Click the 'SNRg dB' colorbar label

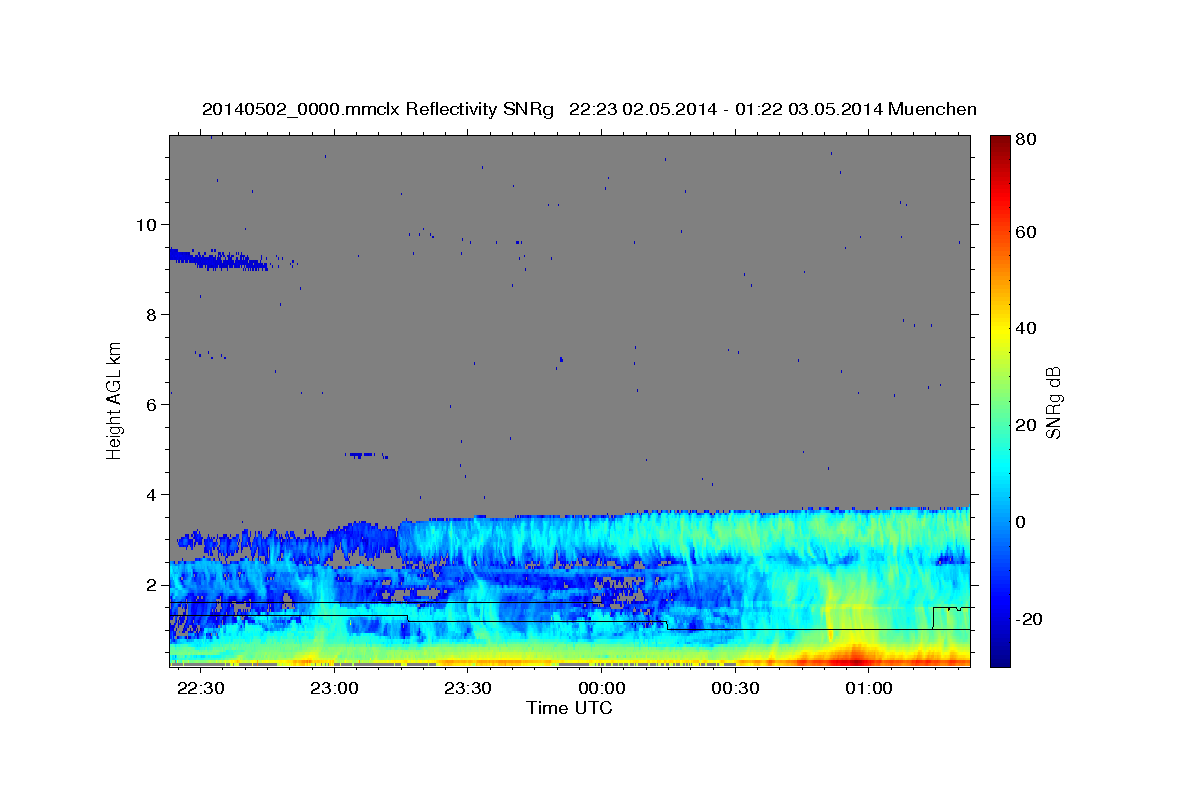(1053, 402)
